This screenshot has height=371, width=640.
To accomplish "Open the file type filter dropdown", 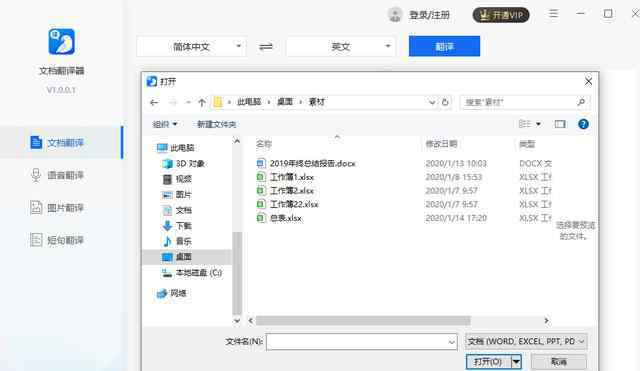I will click(526, 341).
